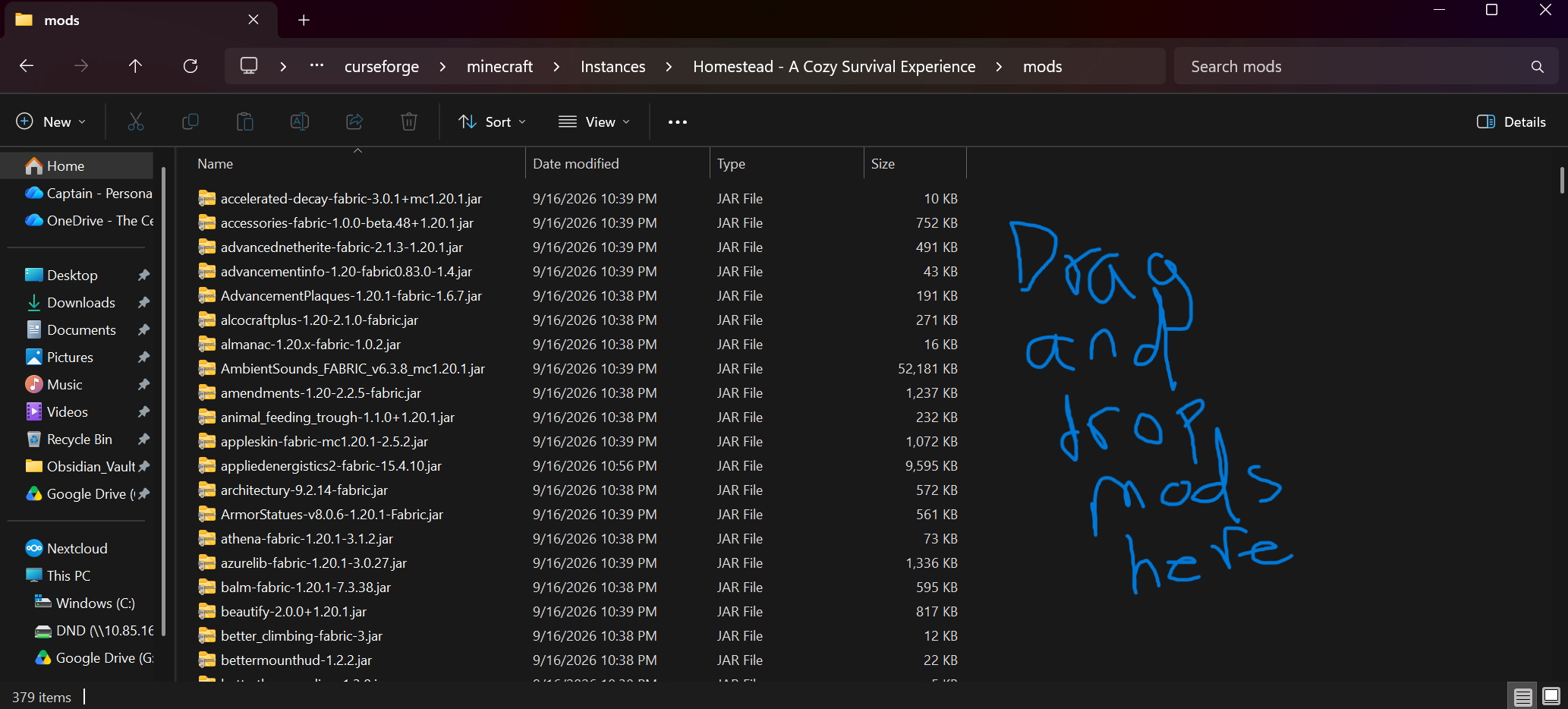
Task: Sort by Size column header
Action: tap(915, 163)
